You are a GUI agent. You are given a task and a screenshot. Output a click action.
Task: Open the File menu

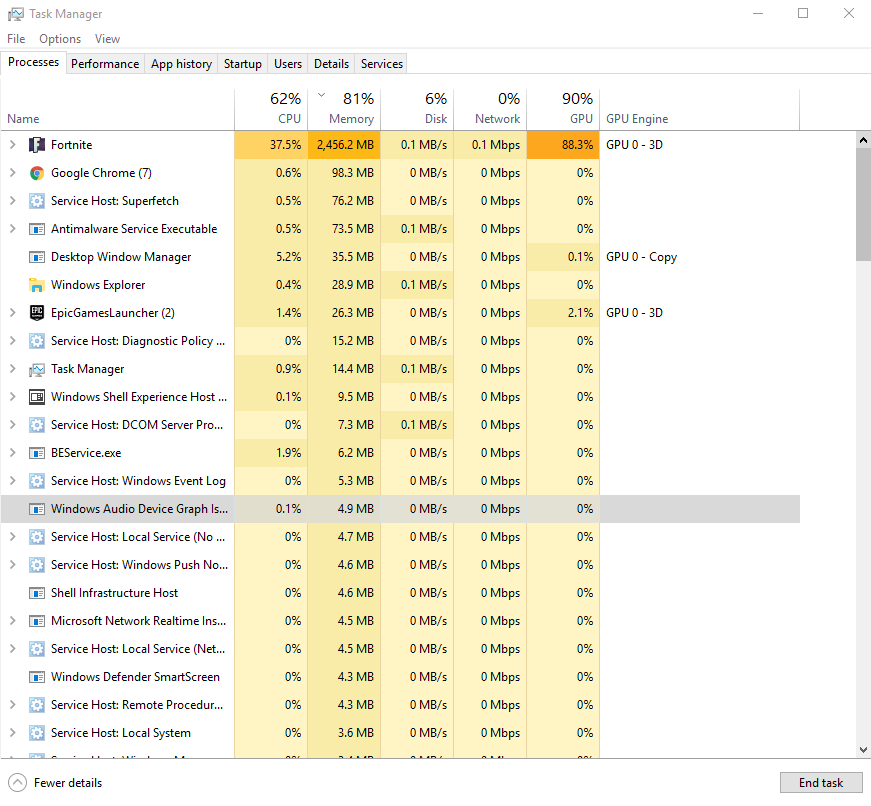coord(16,39)
